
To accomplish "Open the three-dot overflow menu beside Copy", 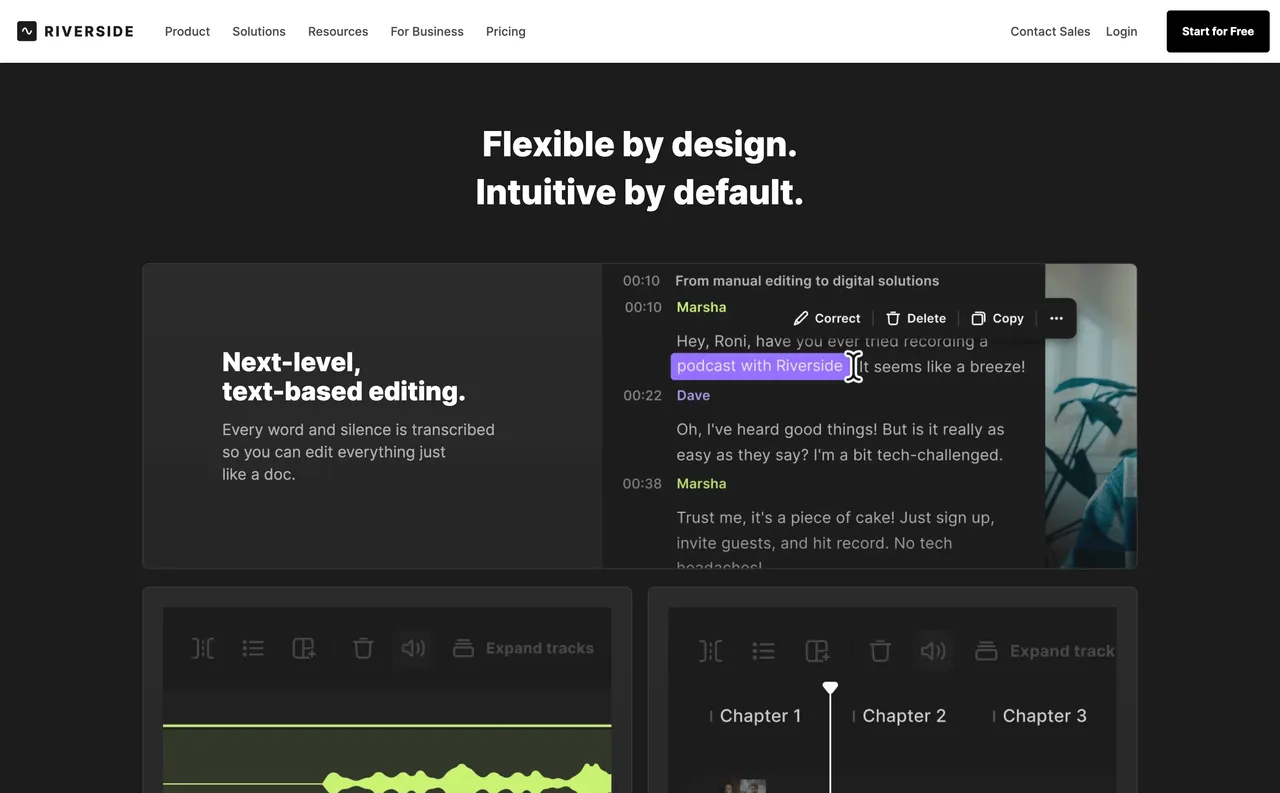I will coord(1056,318).
